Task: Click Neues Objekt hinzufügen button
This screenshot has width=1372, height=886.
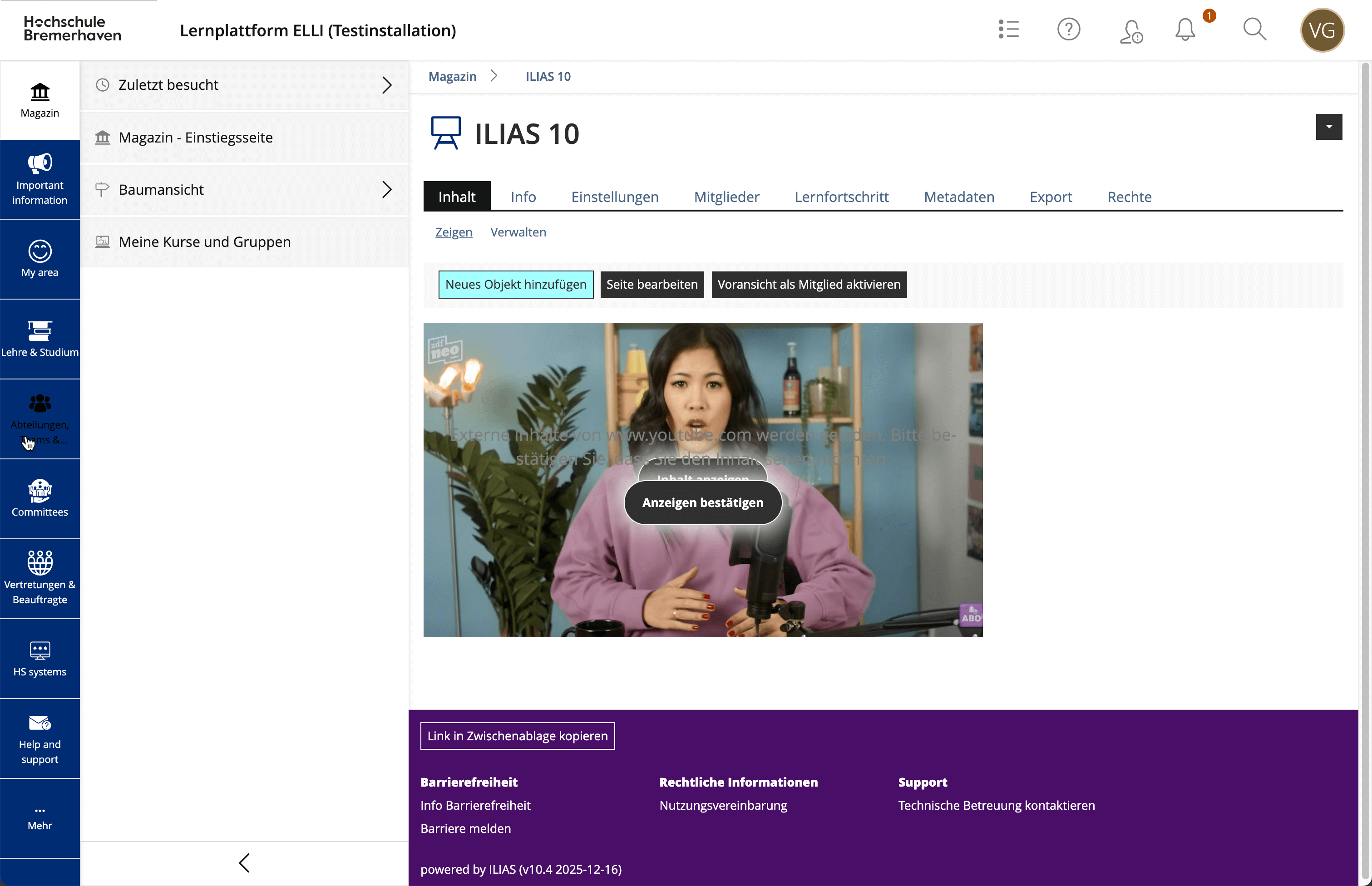Action: [516, 284]
